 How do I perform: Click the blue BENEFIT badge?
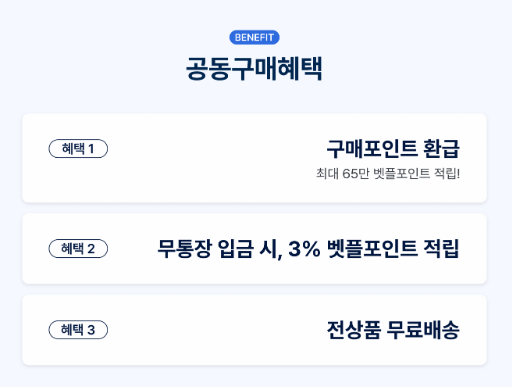pyautogui.click(x=254, y=37)
